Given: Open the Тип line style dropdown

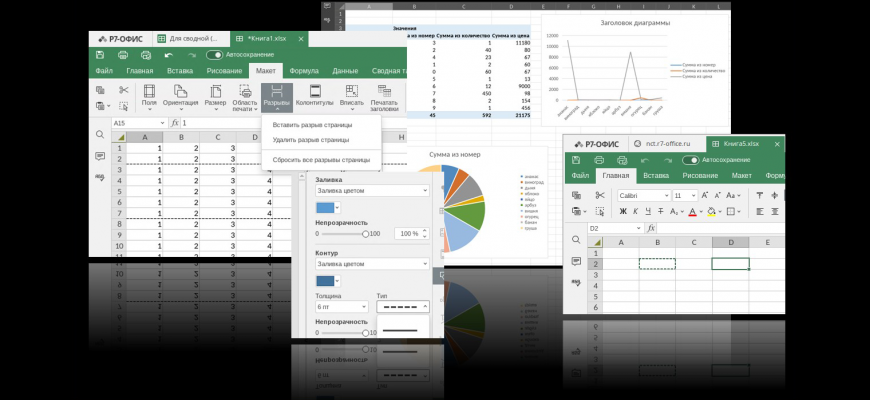Looking at the screenshot, I should click(403, 306).
